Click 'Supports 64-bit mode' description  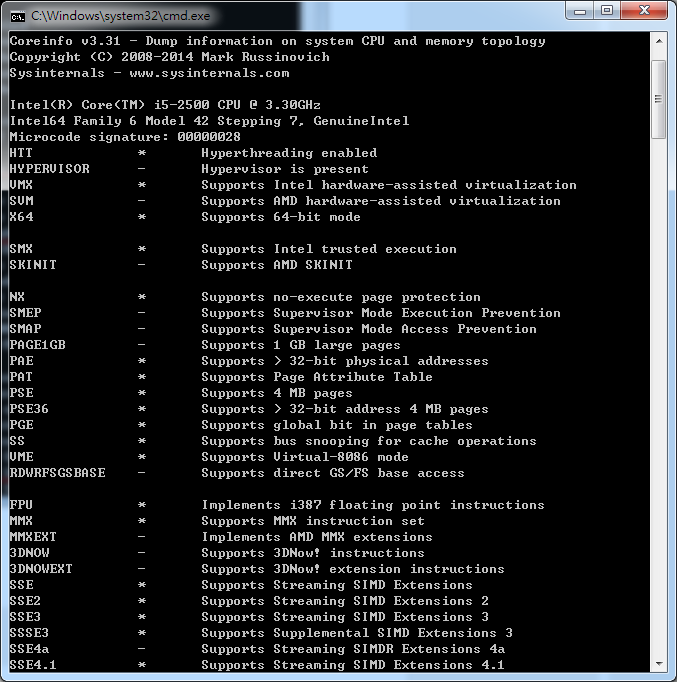(281, 217)
